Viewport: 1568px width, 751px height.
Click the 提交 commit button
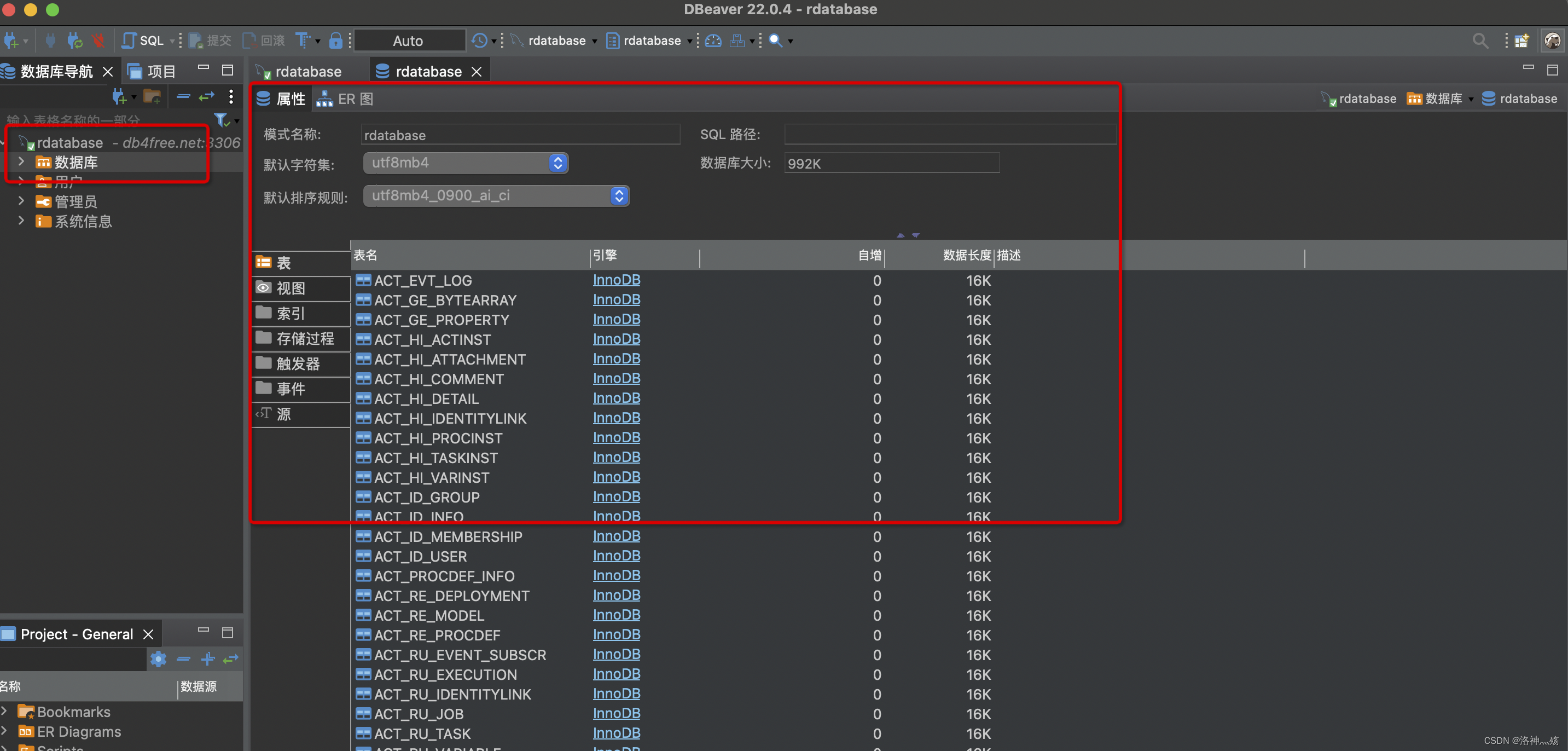coord(210,41)
